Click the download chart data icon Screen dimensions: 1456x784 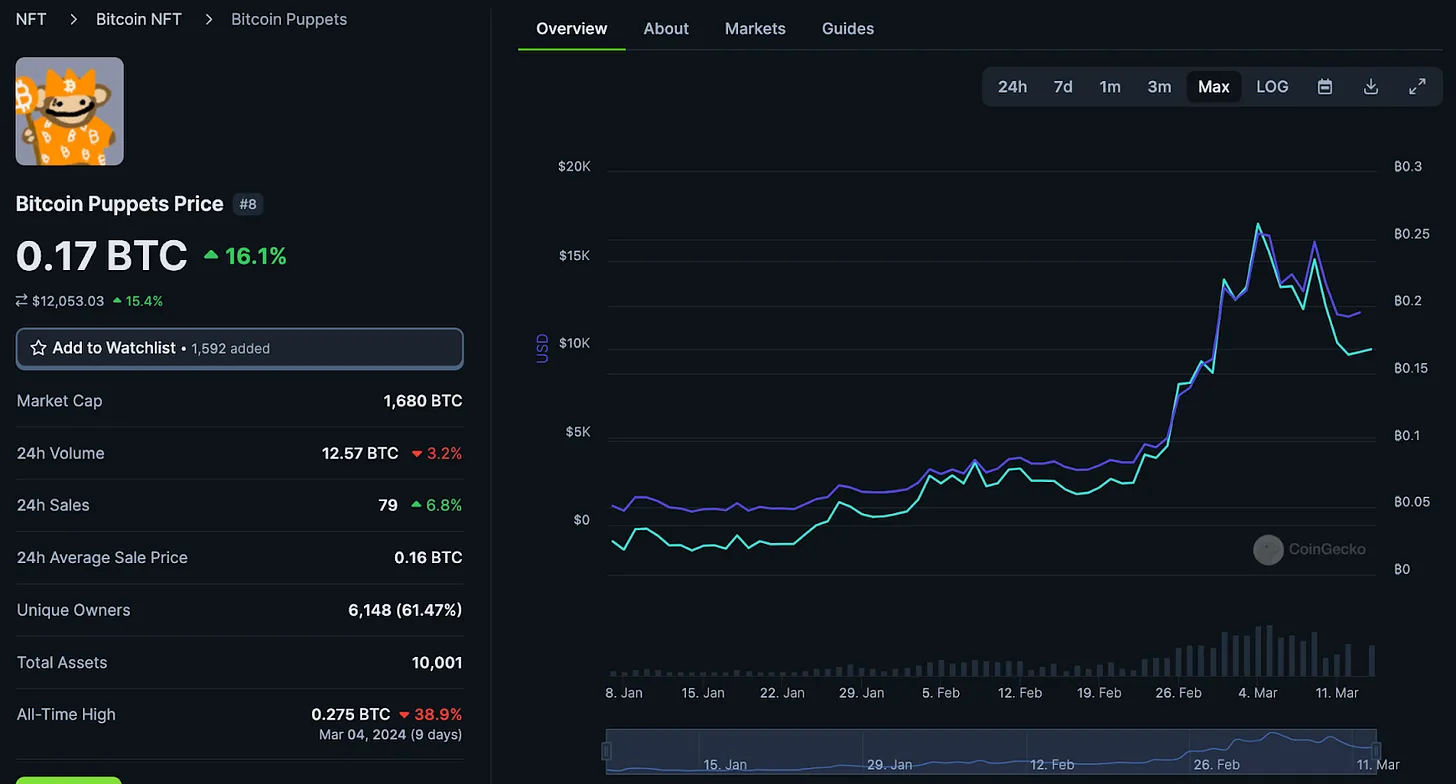click(x=1371, y=87)
